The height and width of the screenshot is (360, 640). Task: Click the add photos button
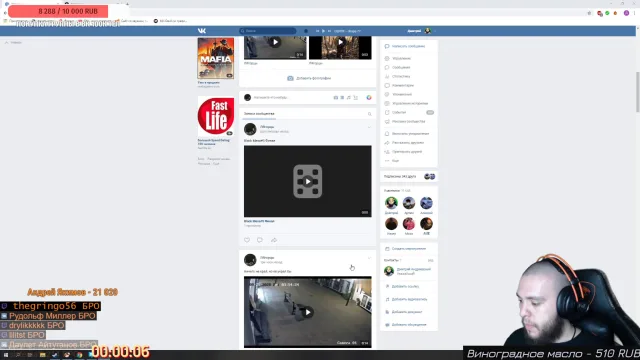(309, 78)
